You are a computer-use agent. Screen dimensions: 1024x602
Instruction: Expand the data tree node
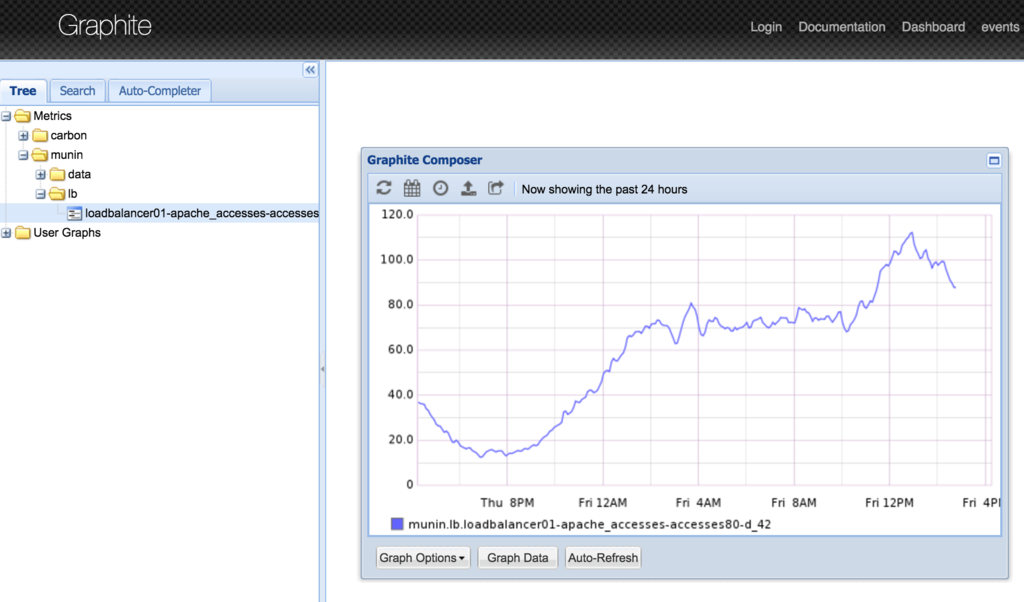click(40, 174)
